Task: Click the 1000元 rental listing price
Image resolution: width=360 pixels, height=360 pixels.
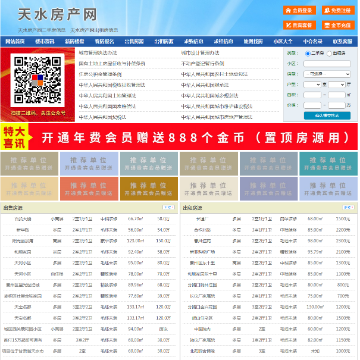Action: [x=342, y=351]
